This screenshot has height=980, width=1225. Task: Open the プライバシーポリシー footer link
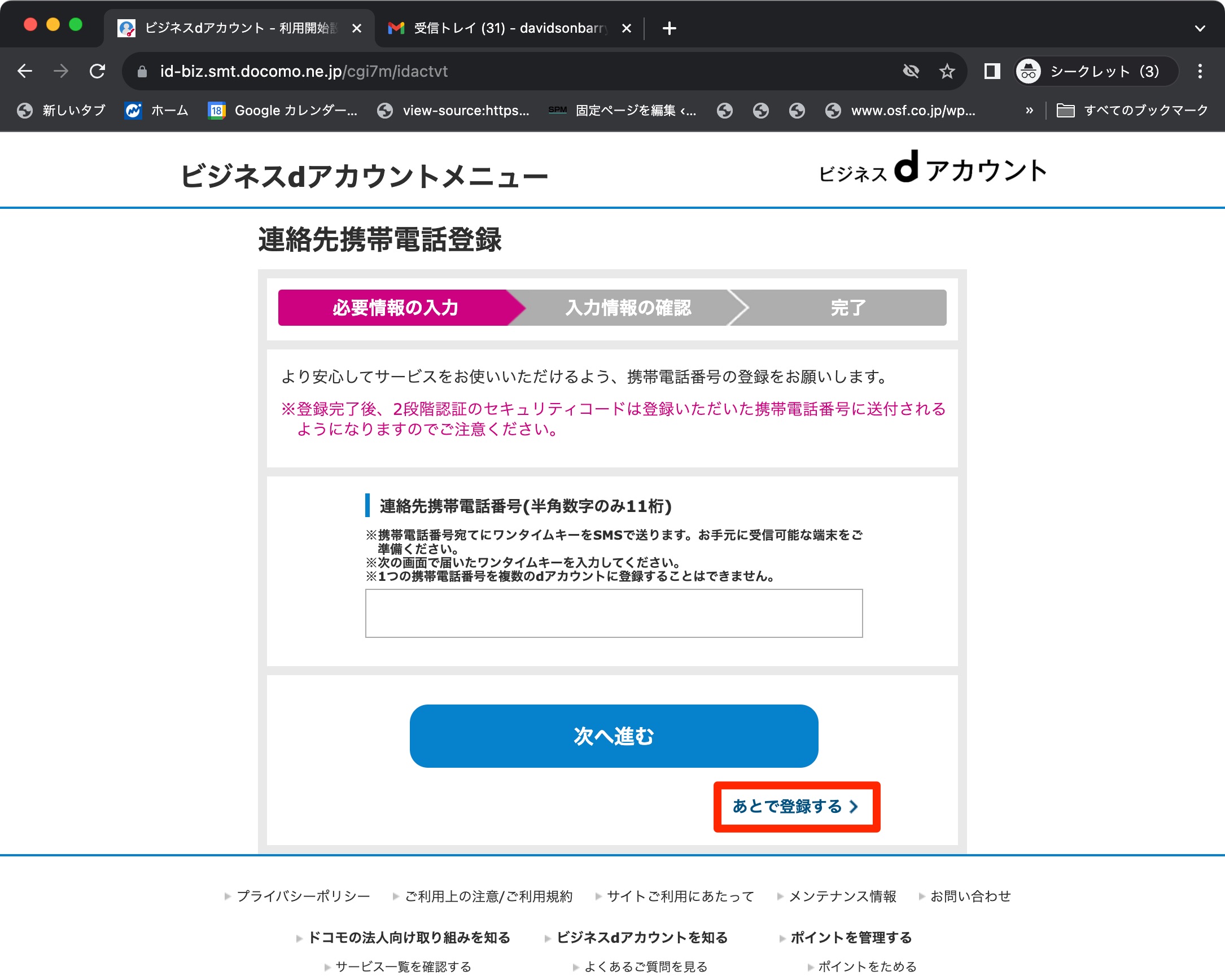pos(303,896)
